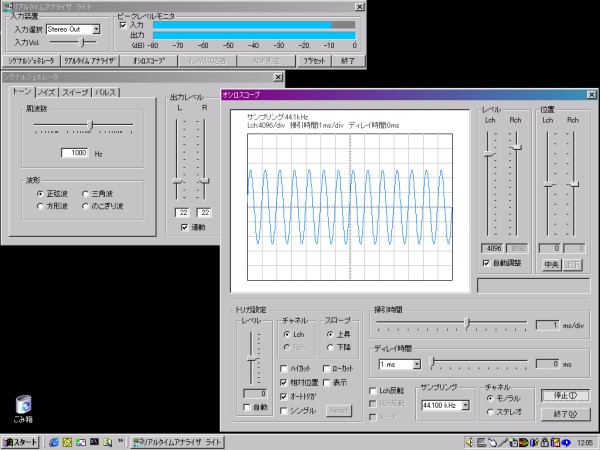Click the last quick launch icon before chevron

108,442
